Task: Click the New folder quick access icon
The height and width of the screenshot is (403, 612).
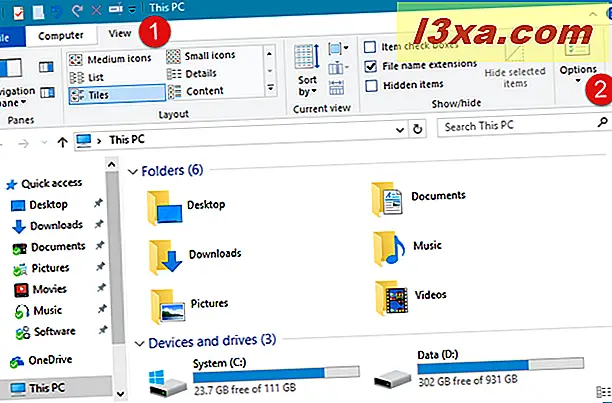Action: 38,12
